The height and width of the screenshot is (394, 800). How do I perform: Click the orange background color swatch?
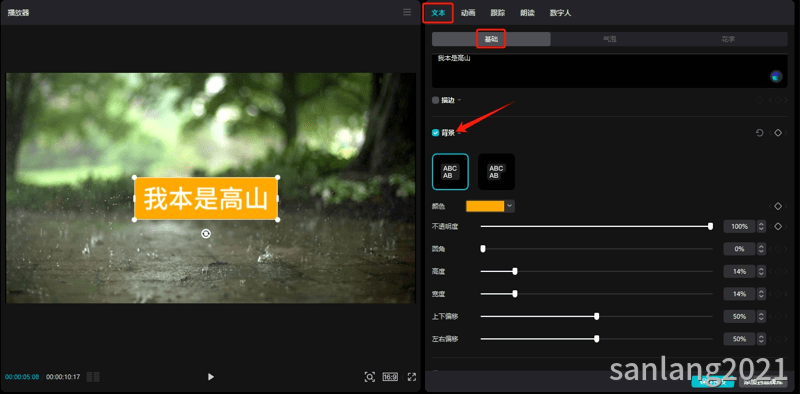485,206
